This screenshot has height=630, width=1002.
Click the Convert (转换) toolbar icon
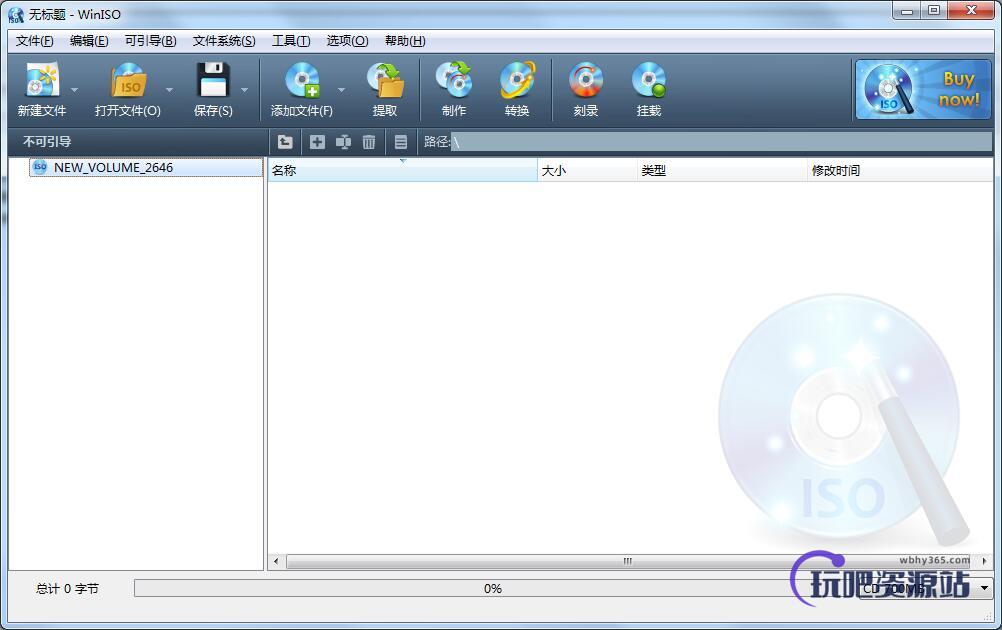(517, 80)
